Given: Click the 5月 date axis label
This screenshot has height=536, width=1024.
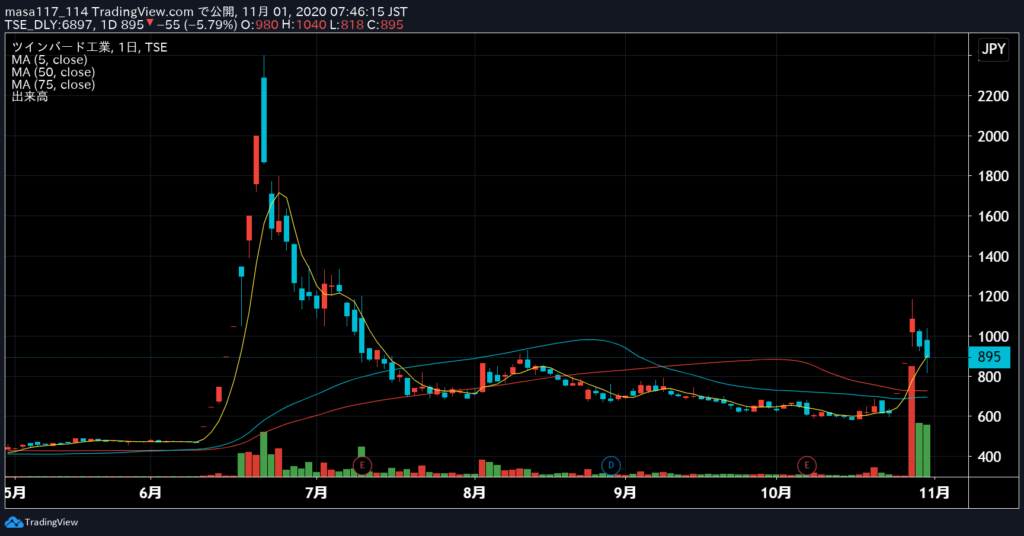Looking at the screenshot, I should [15, 492].
